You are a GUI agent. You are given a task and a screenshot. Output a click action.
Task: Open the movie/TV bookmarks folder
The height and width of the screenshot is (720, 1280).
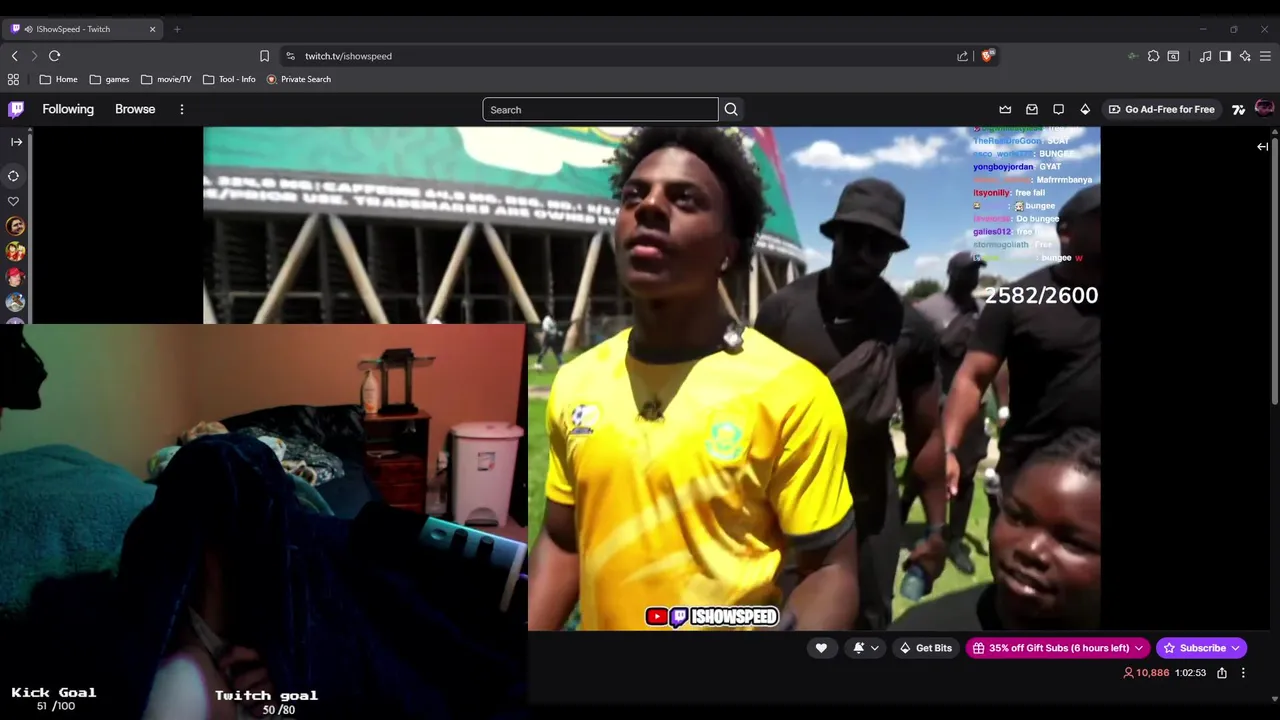tap(166, 79)
